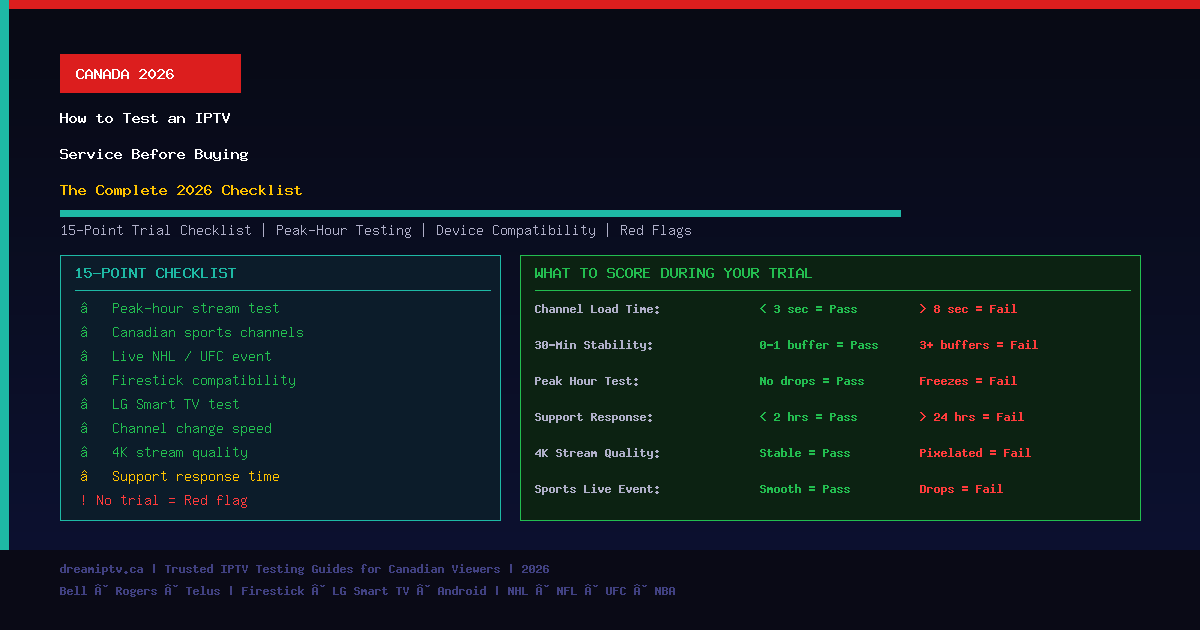Click the checkmark beside Canadian sports channels
Image resolution: width=1200 pixels, height=630 pixels.
pyautogui.click(x=85, y=333)
